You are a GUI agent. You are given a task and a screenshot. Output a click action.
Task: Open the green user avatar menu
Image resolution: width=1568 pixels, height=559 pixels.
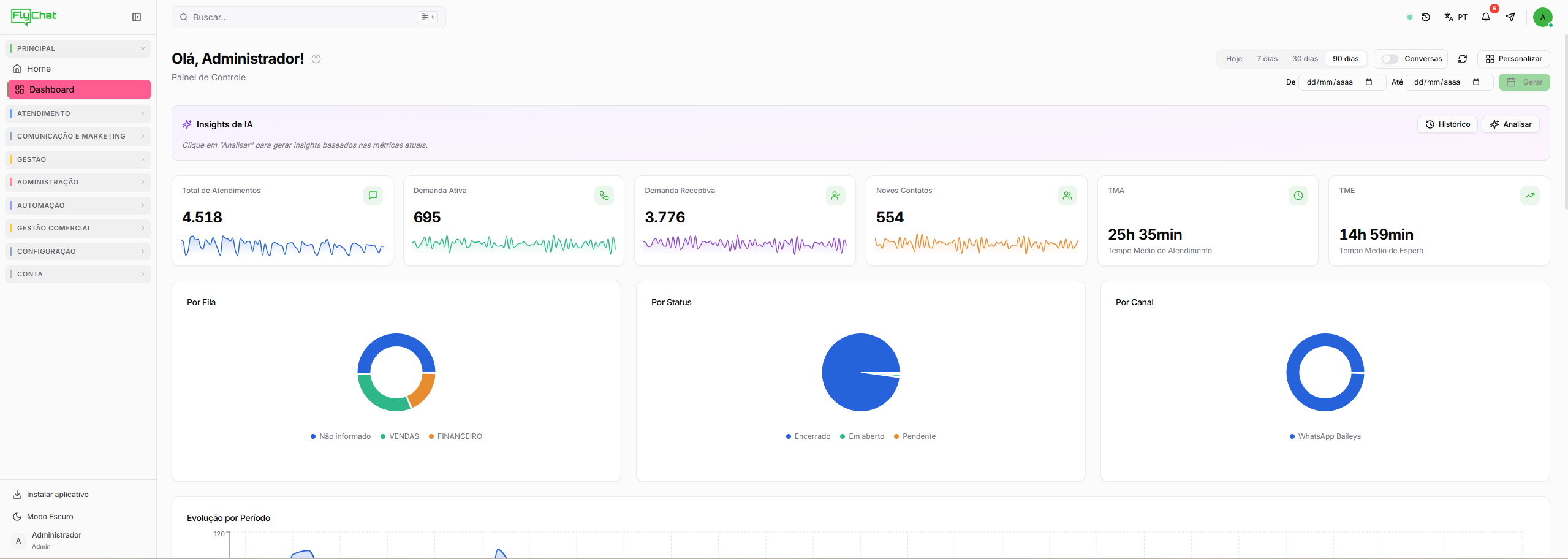(1542, 17)
